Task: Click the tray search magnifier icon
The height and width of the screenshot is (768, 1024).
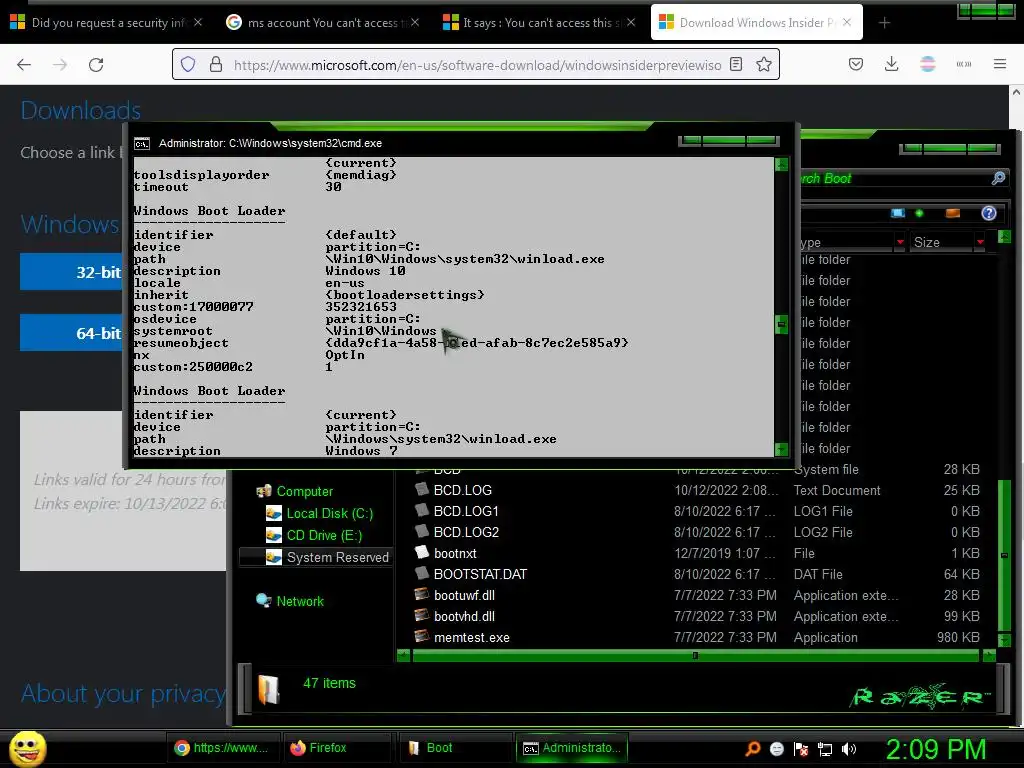Action: (x=753, y=749)
